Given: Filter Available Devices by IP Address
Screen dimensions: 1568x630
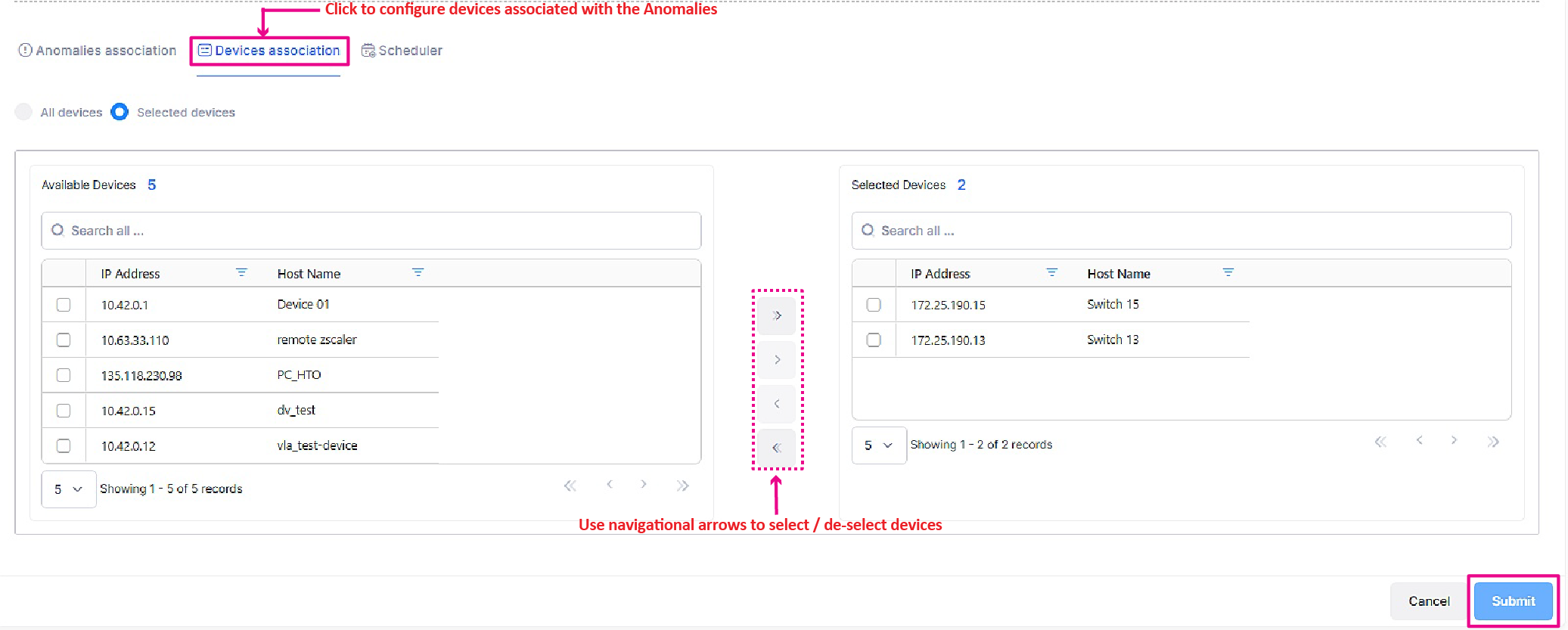Looking at the screenshot, I should [241, 272].
